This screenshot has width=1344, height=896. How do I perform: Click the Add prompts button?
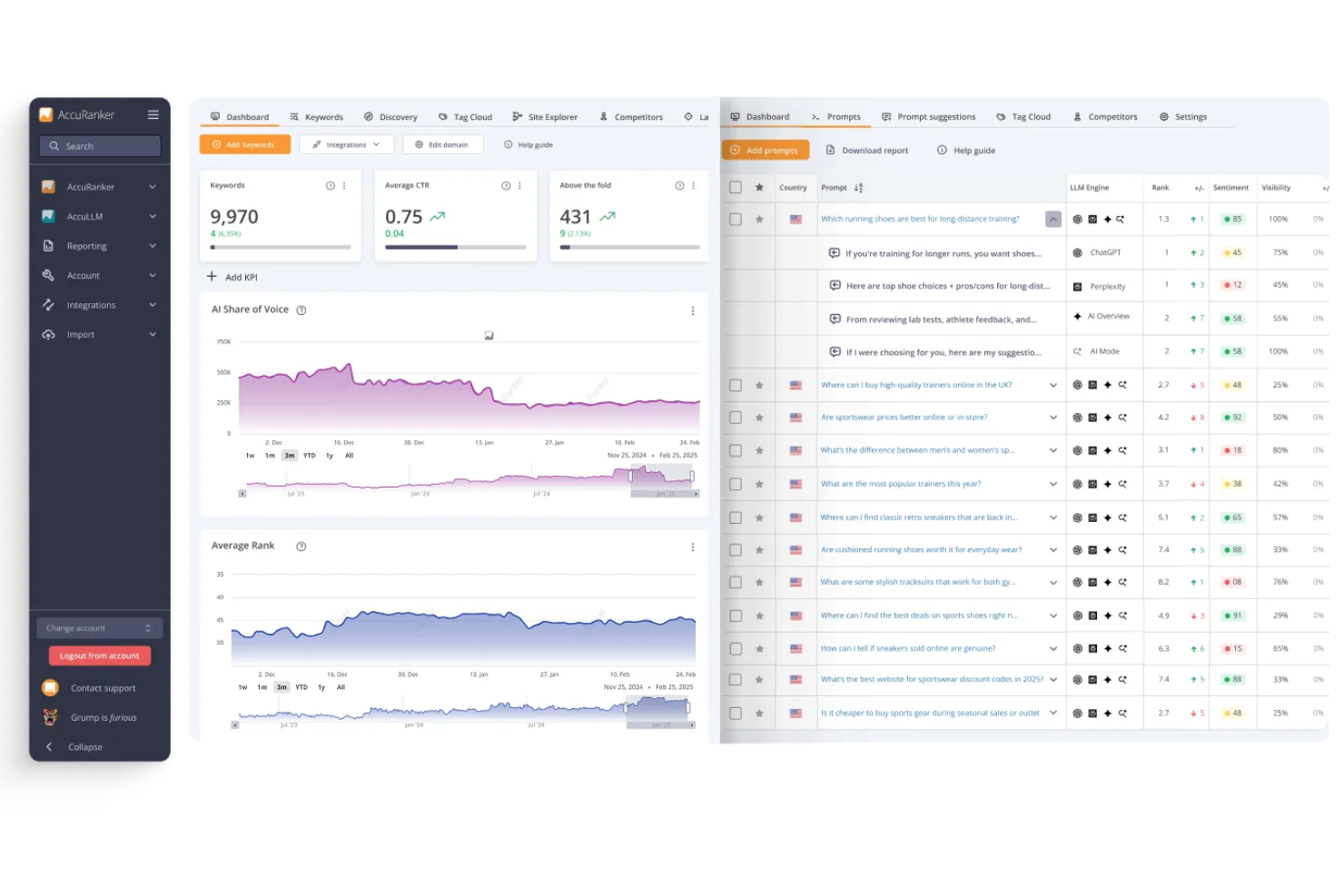(765, 150)
